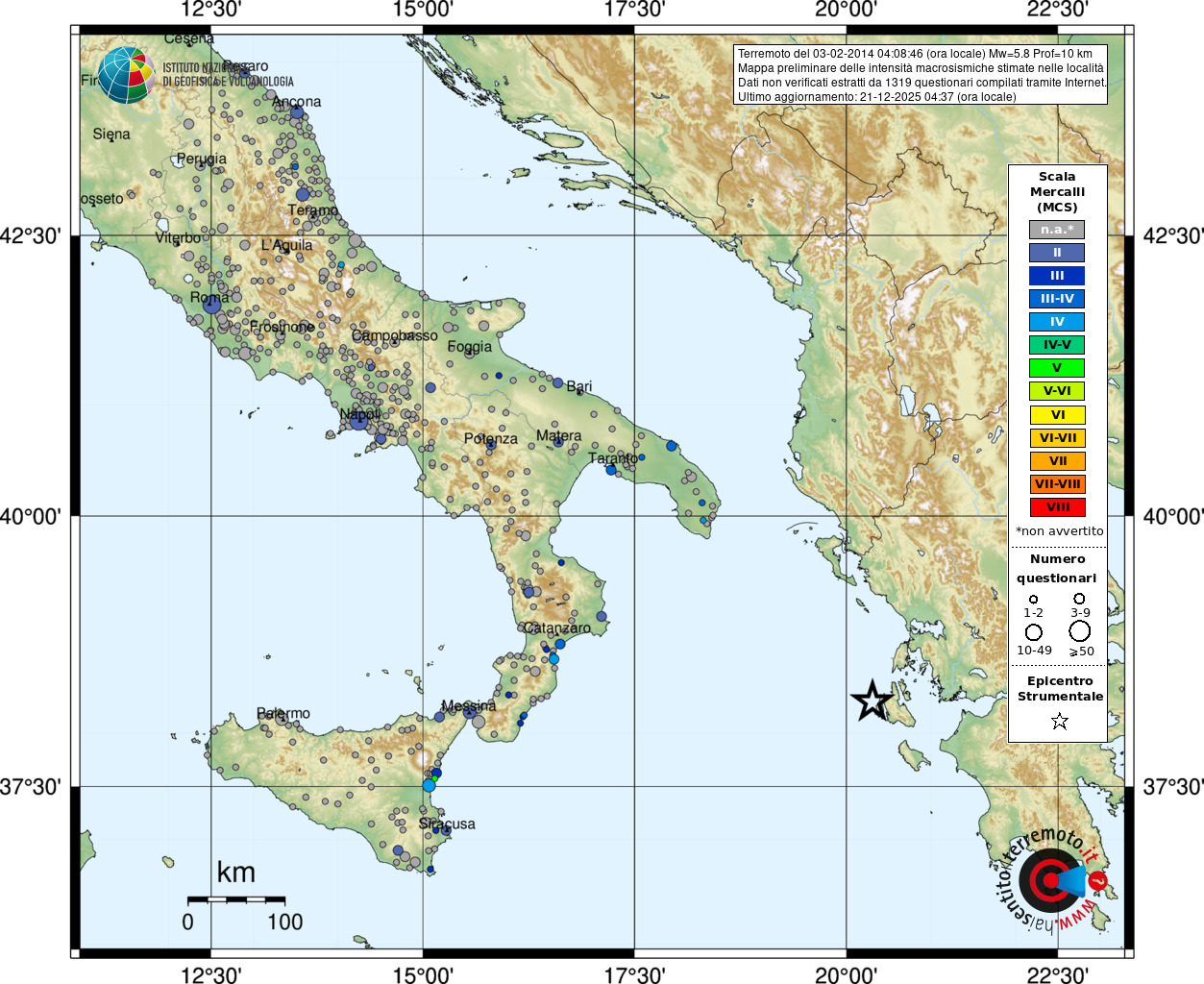Click the 40°00' latitude label on left axis
This screenshot has width=1204, height=984.
31,517
